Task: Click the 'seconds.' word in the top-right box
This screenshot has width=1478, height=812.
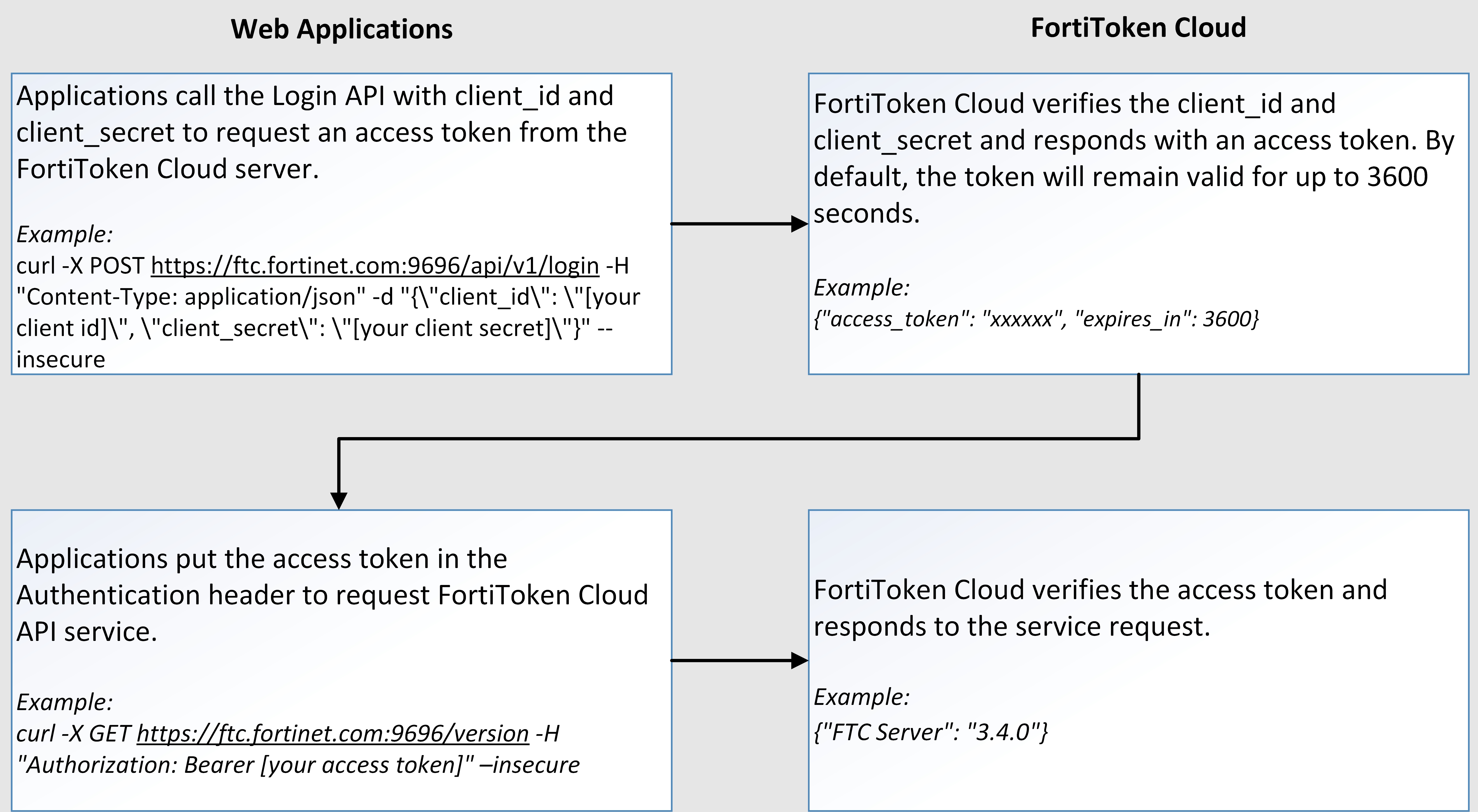Action: (x=866, y=214)
